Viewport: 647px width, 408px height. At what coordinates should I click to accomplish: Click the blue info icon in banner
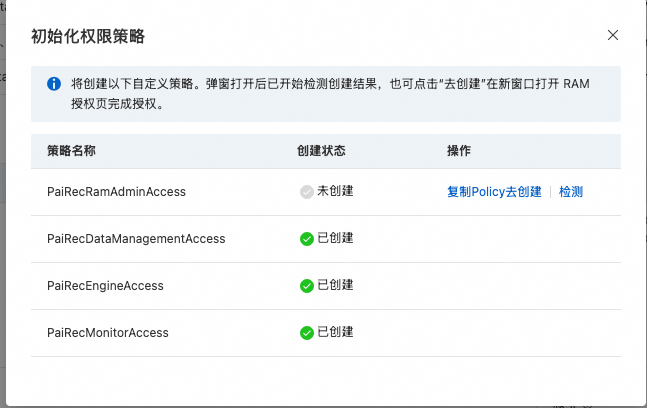(x=54, y=84)
